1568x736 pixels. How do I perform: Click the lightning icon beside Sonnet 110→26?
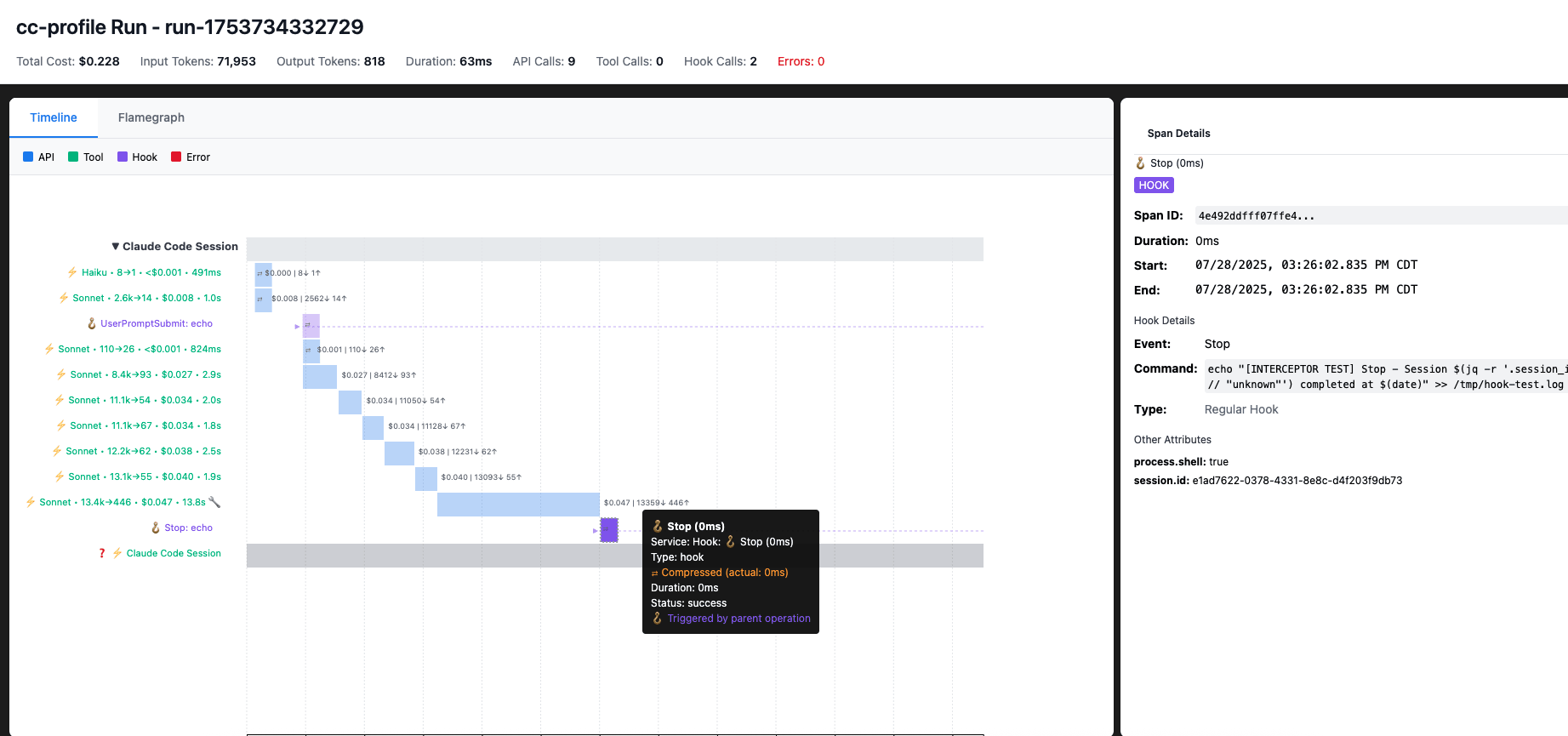click(49, 349)
